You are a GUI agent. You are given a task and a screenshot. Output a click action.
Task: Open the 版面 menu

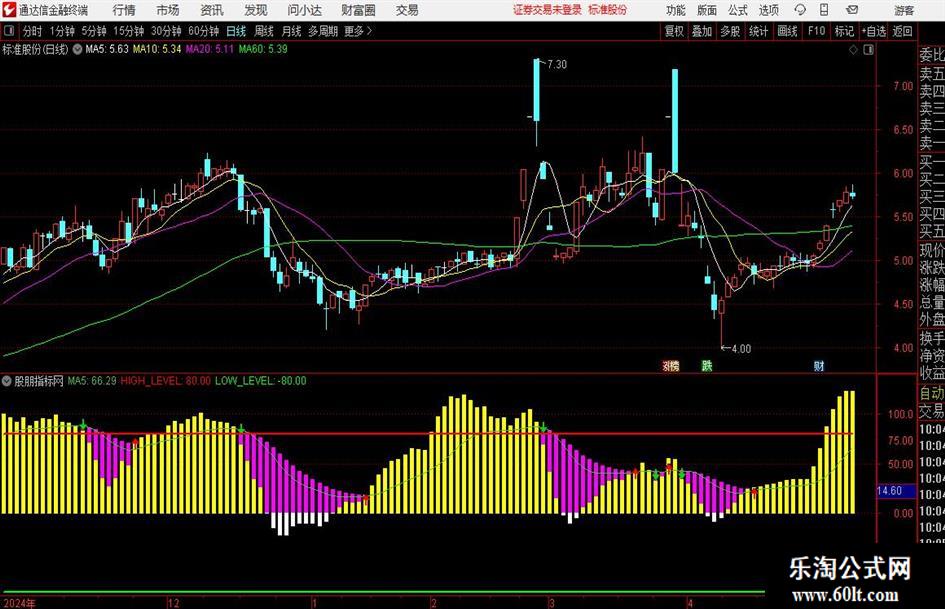coord(707,10)
